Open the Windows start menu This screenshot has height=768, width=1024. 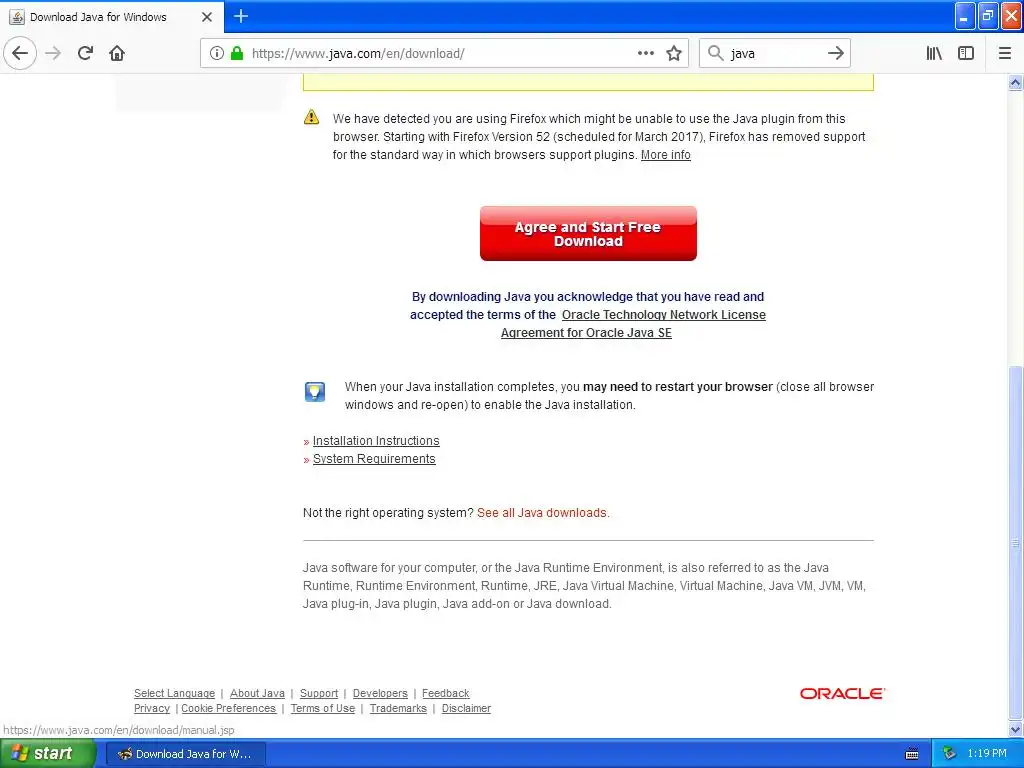[48, 754]
